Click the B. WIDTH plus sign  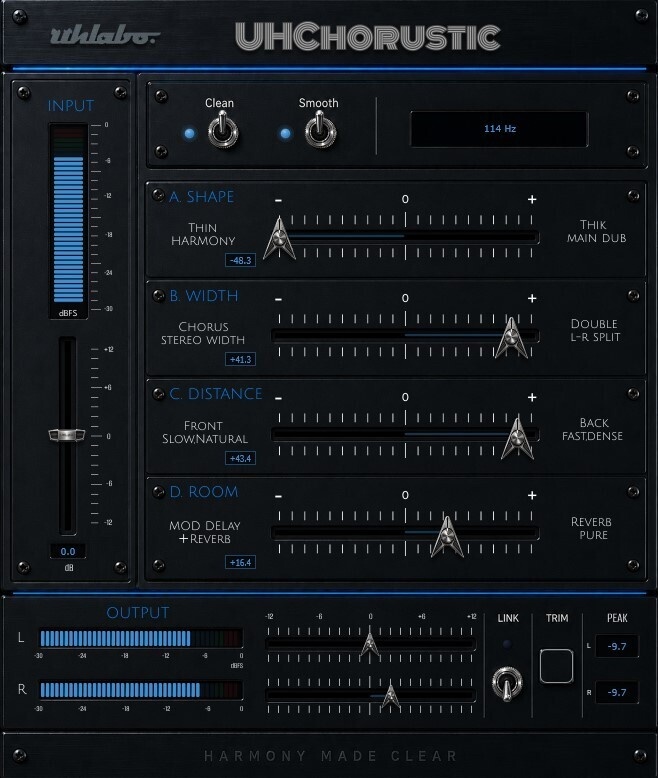point(532,298)
